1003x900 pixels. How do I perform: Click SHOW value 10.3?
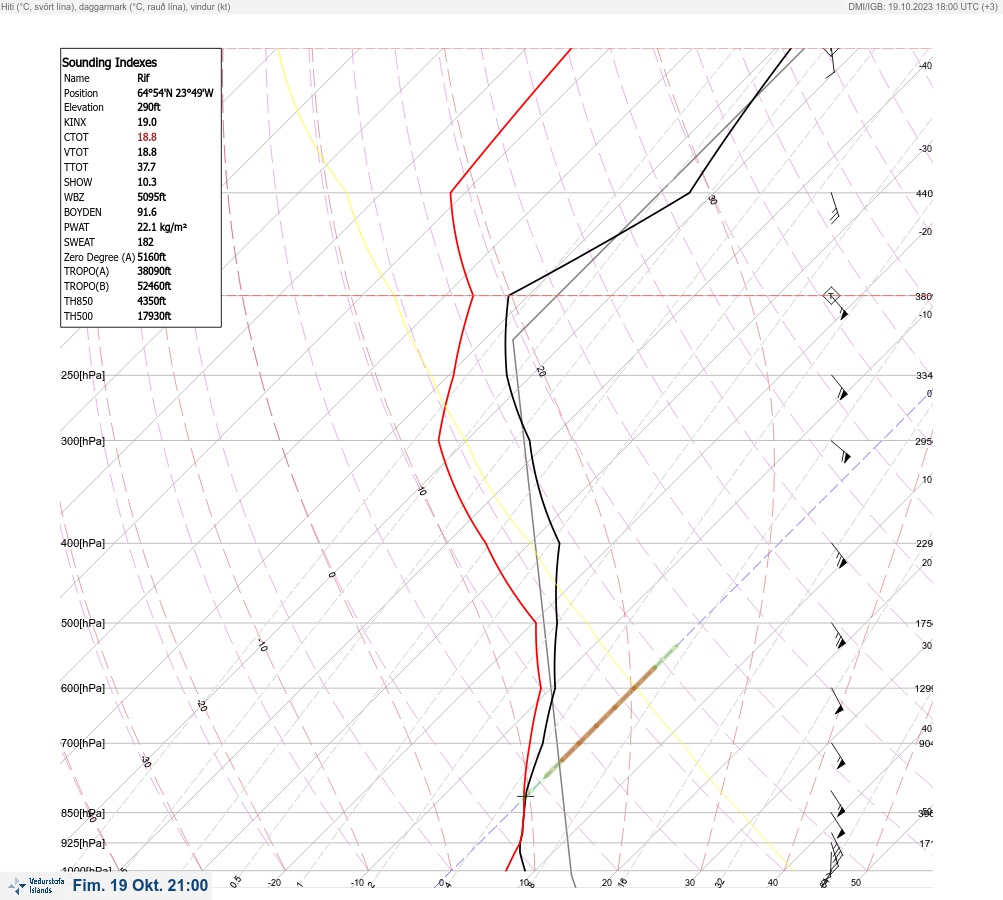(147, 182)
